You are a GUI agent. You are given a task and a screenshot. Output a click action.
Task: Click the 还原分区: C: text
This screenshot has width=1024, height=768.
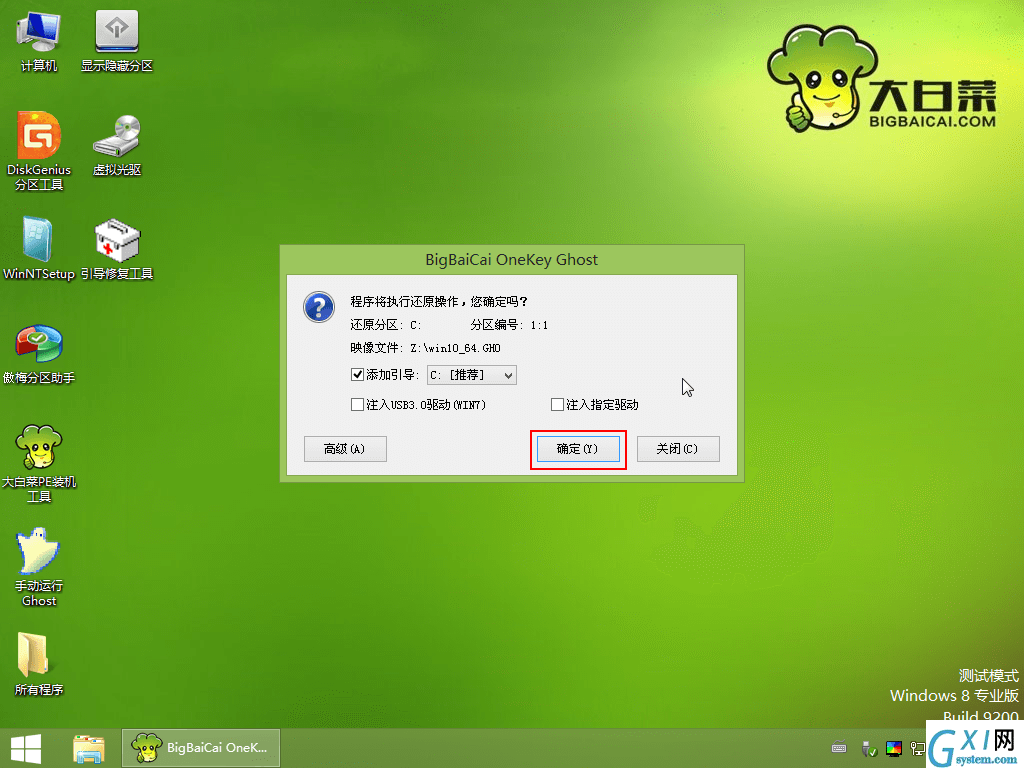pos(385,325)
